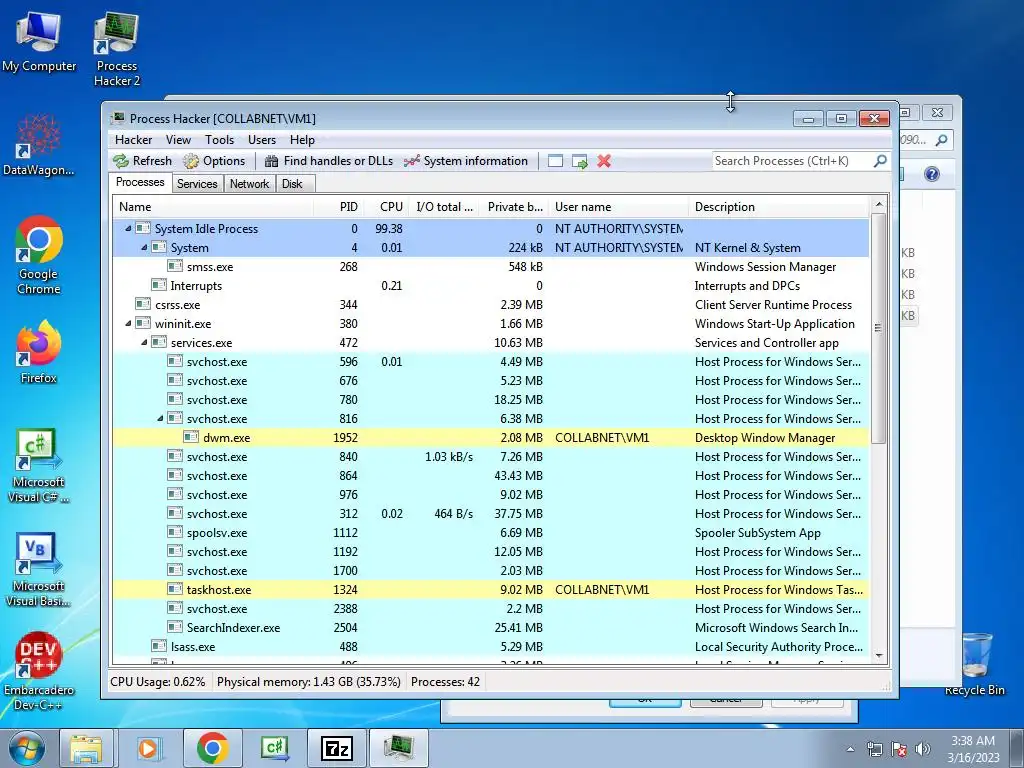Open Embarcadero Dev-C++ desktop shortcut
This screenshot has height=768, width=1024.
[x=39, y=671]
